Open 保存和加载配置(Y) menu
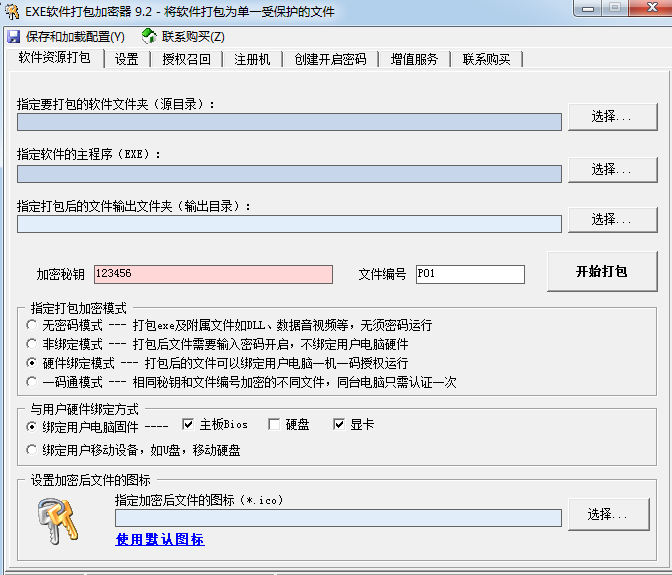672x575 pixels. (75, 37)
